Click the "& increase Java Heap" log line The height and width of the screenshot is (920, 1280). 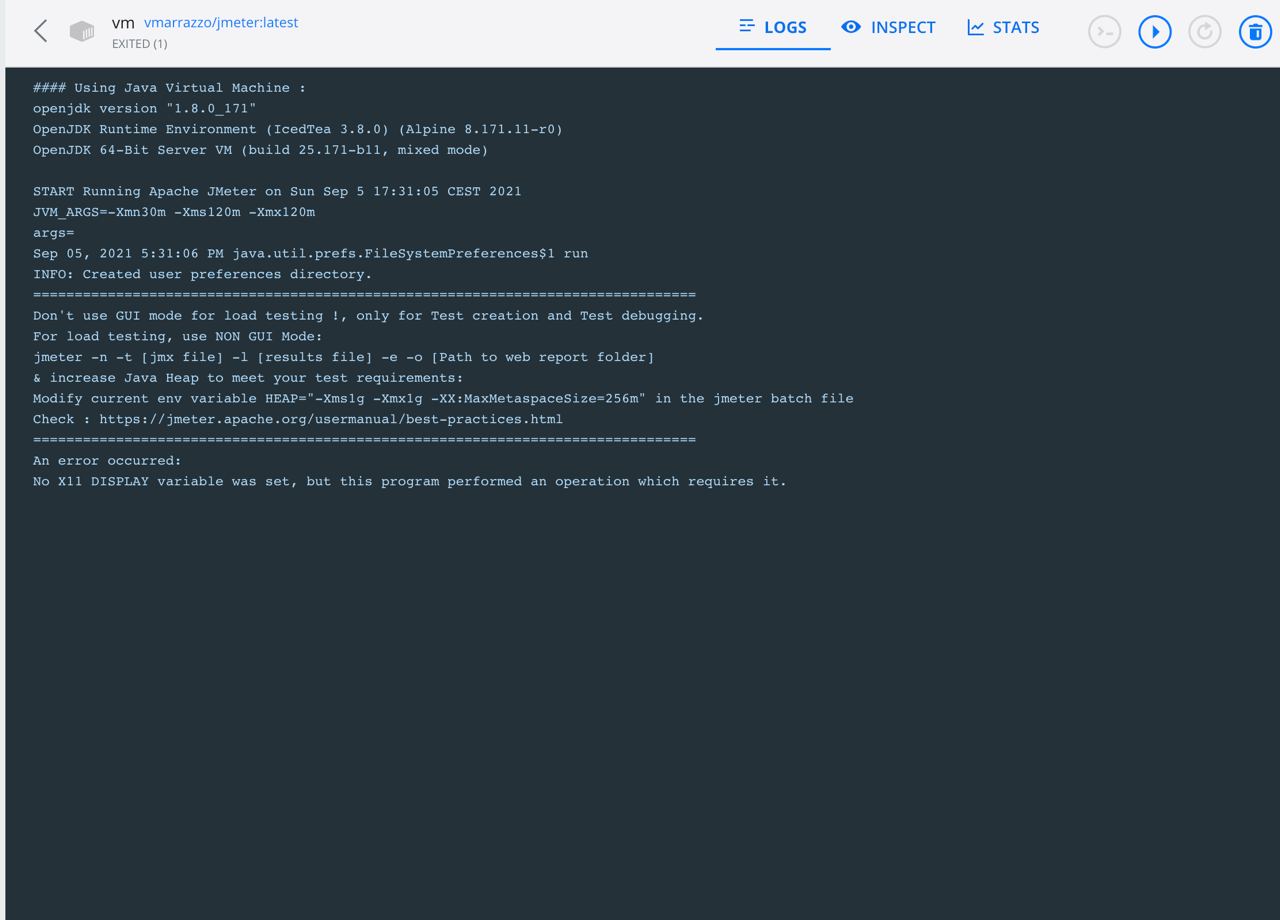[248, 378]
